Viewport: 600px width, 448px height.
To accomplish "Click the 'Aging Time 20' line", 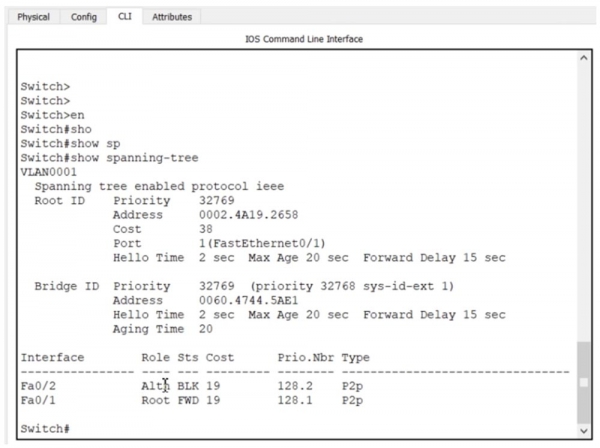I will (x=163, y=328).
